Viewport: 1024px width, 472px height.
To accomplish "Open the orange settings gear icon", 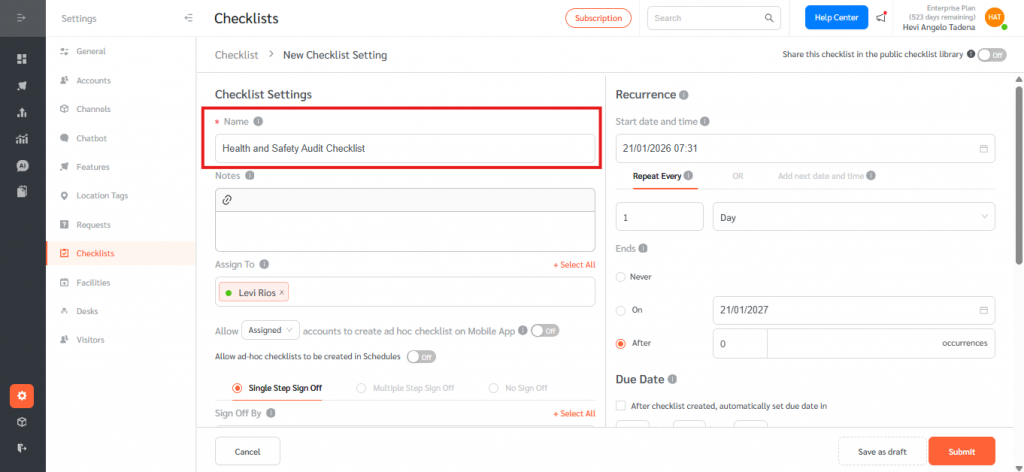I will point(22,396).
